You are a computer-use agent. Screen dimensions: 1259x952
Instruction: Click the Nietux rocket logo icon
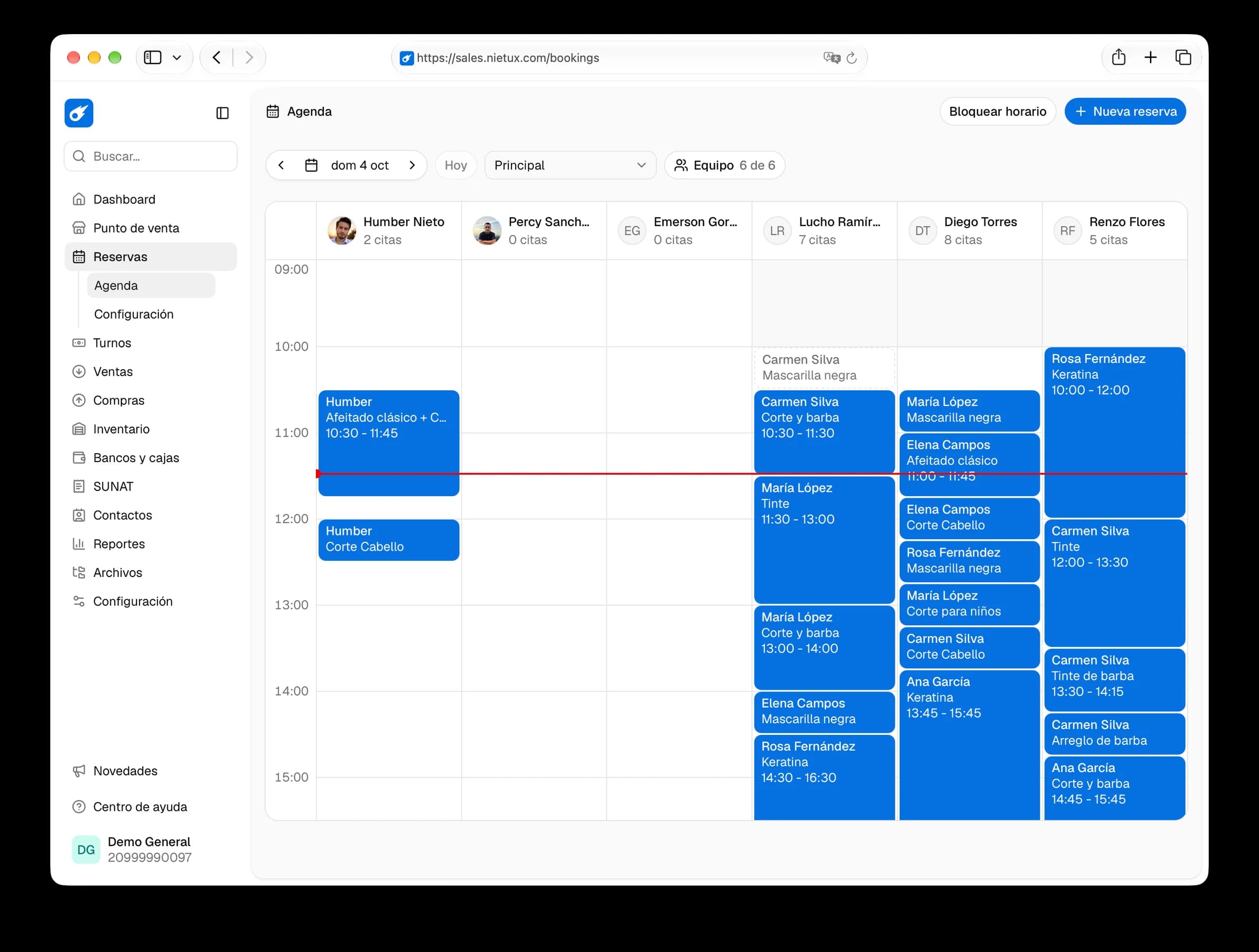79,113
